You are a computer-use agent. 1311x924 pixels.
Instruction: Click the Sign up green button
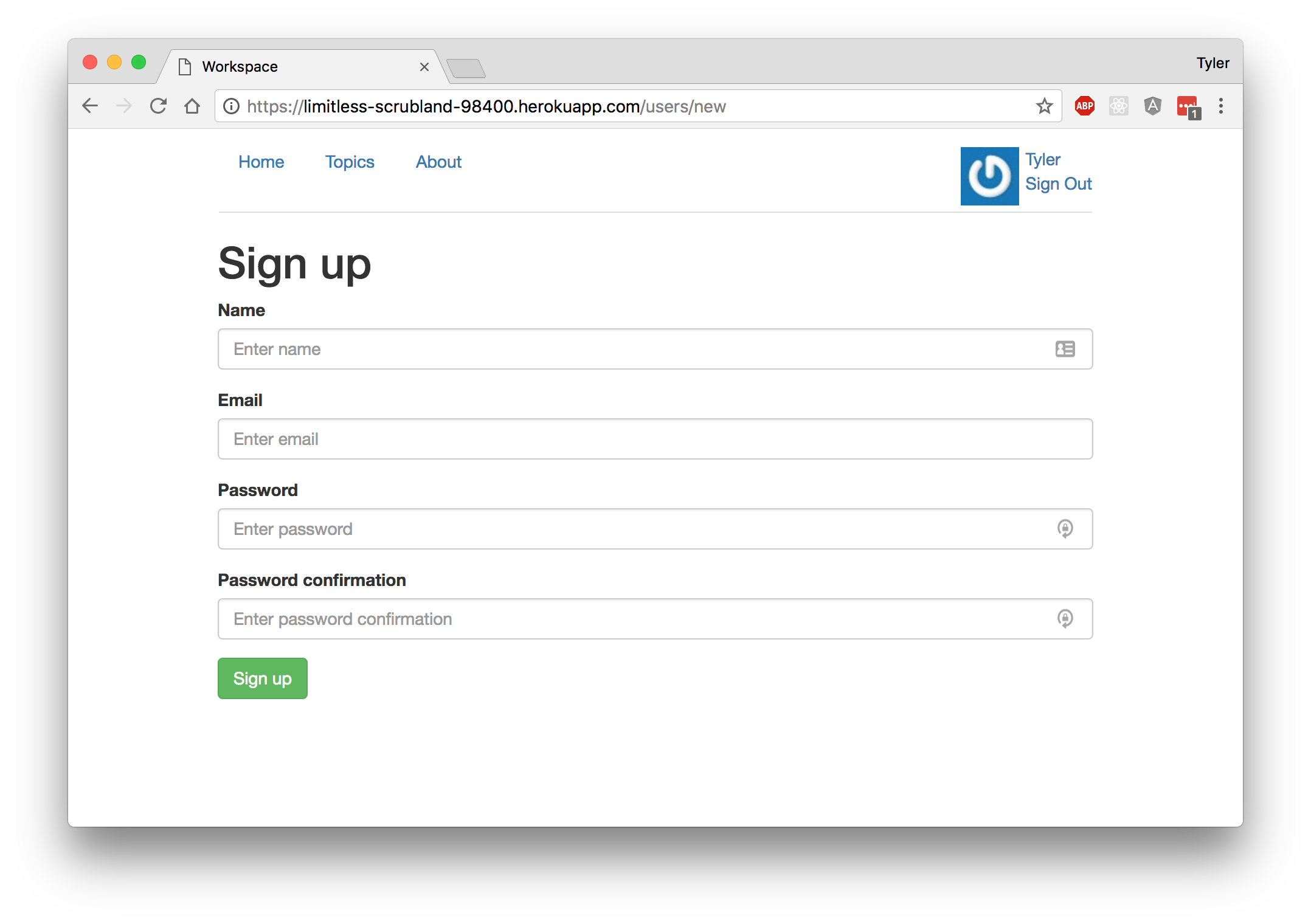pyautogui.click(x=263, y=678)
